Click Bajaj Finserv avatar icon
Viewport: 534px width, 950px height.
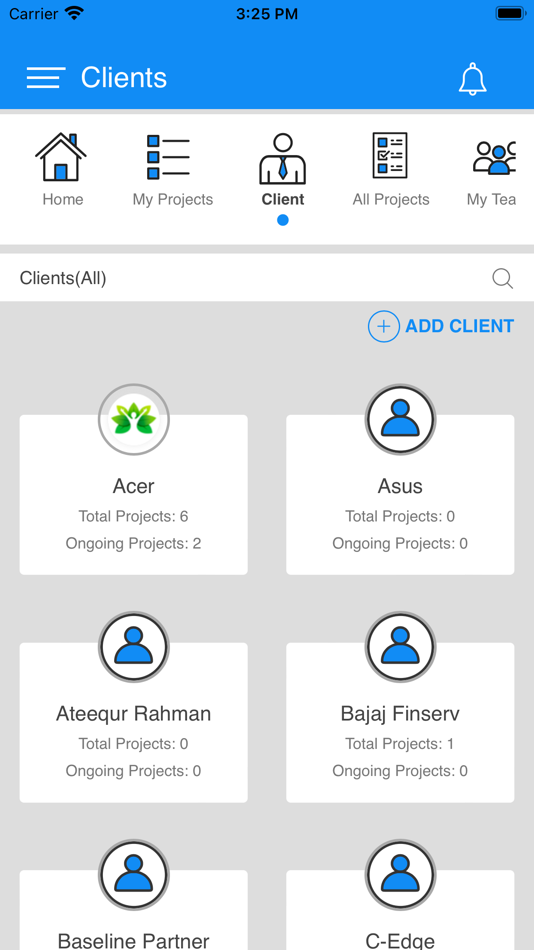(x=400, y=647)
